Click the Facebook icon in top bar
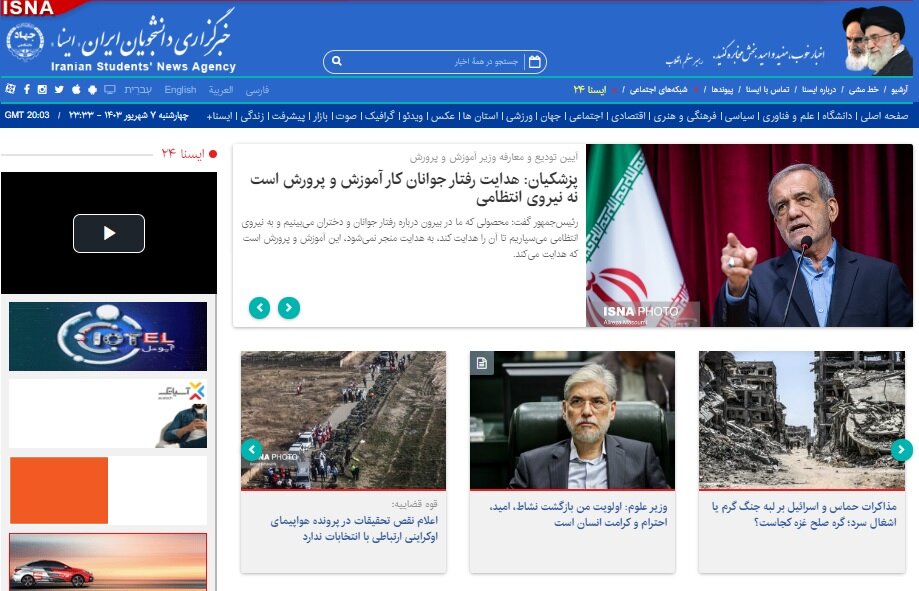The image size is (919, 591). pyautogui.click(x=26, y=90)
